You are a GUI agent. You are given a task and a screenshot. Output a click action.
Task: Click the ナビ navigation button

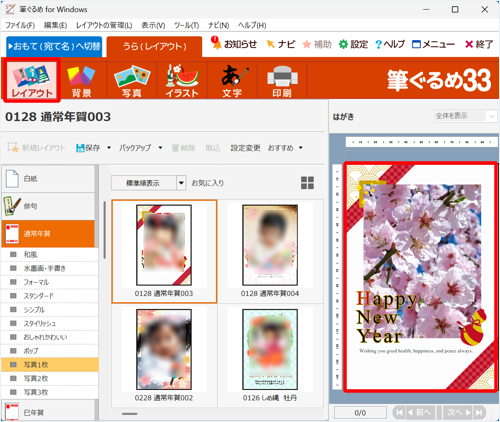[281, 44]
